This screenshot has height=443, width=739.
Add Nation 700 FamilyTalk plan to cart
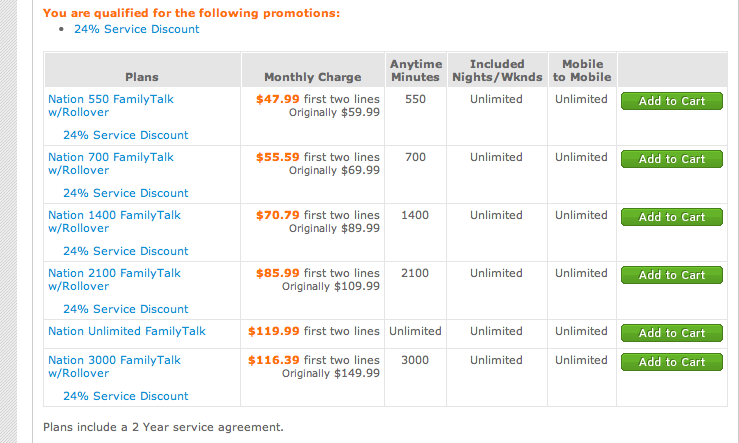click(671, 159)
